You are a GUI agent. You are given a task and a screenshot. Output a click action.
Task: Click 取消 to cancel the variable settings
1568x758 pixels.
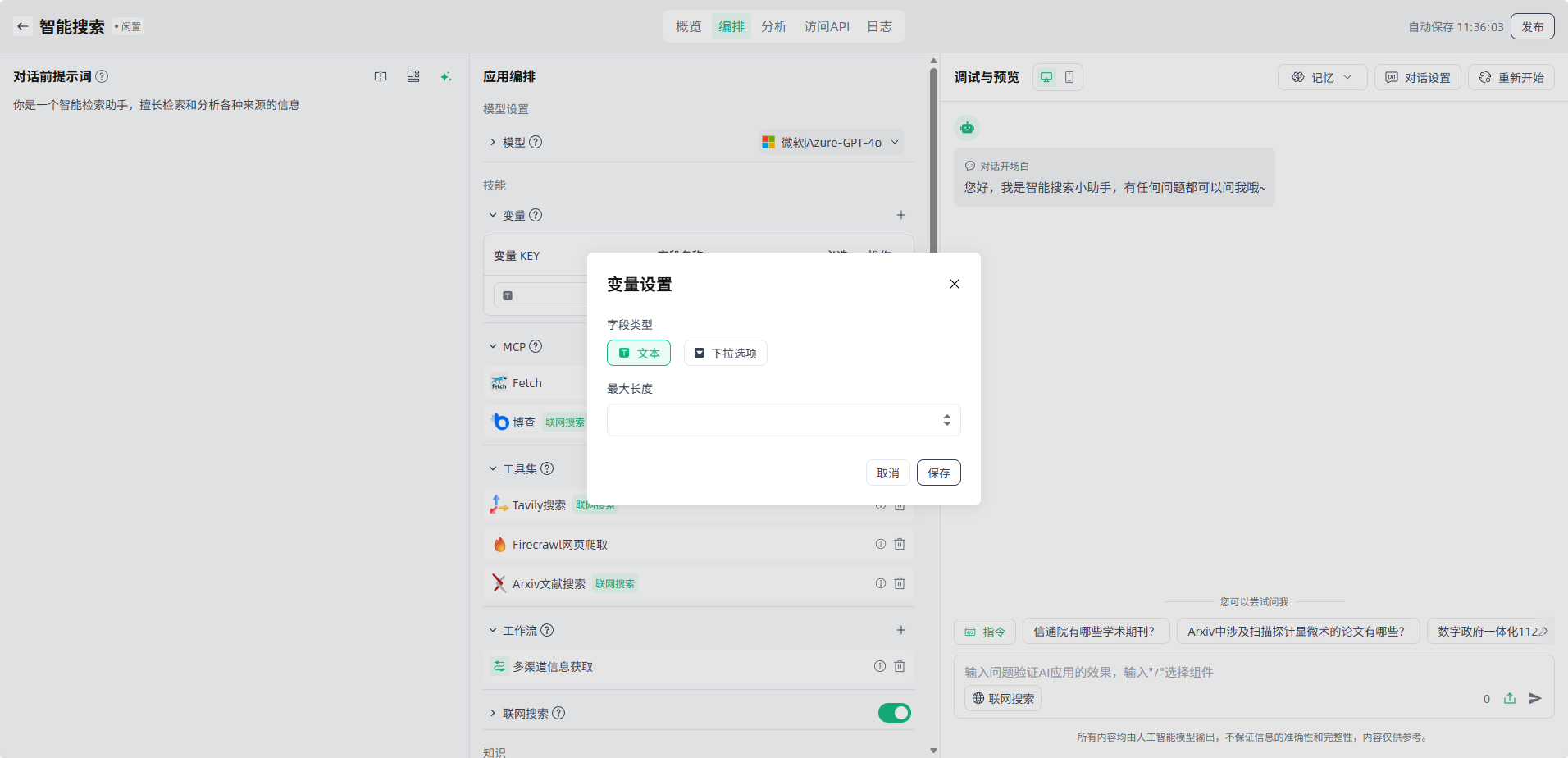tap(887, 473)
